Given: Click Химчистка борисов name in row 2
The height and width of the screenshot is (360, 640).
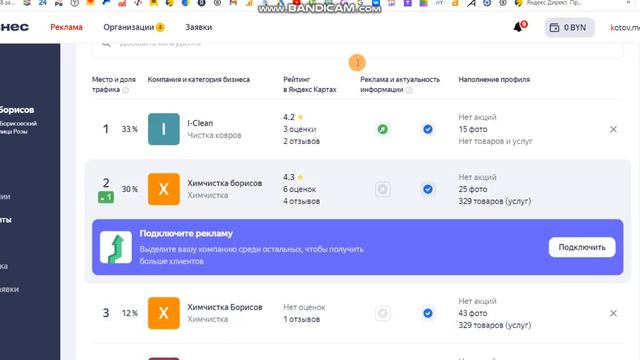Looking at the screenshot, I should click(x=224, y=183).
